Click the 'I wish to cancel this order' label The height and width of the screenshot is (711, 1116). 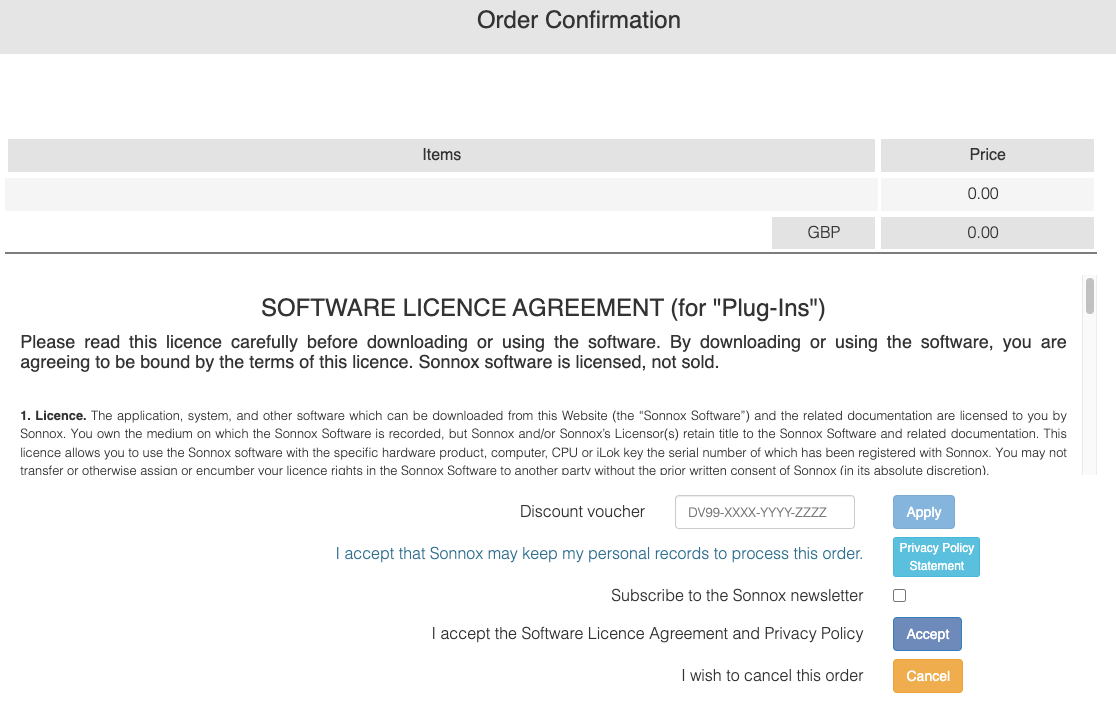click(772, 675)
